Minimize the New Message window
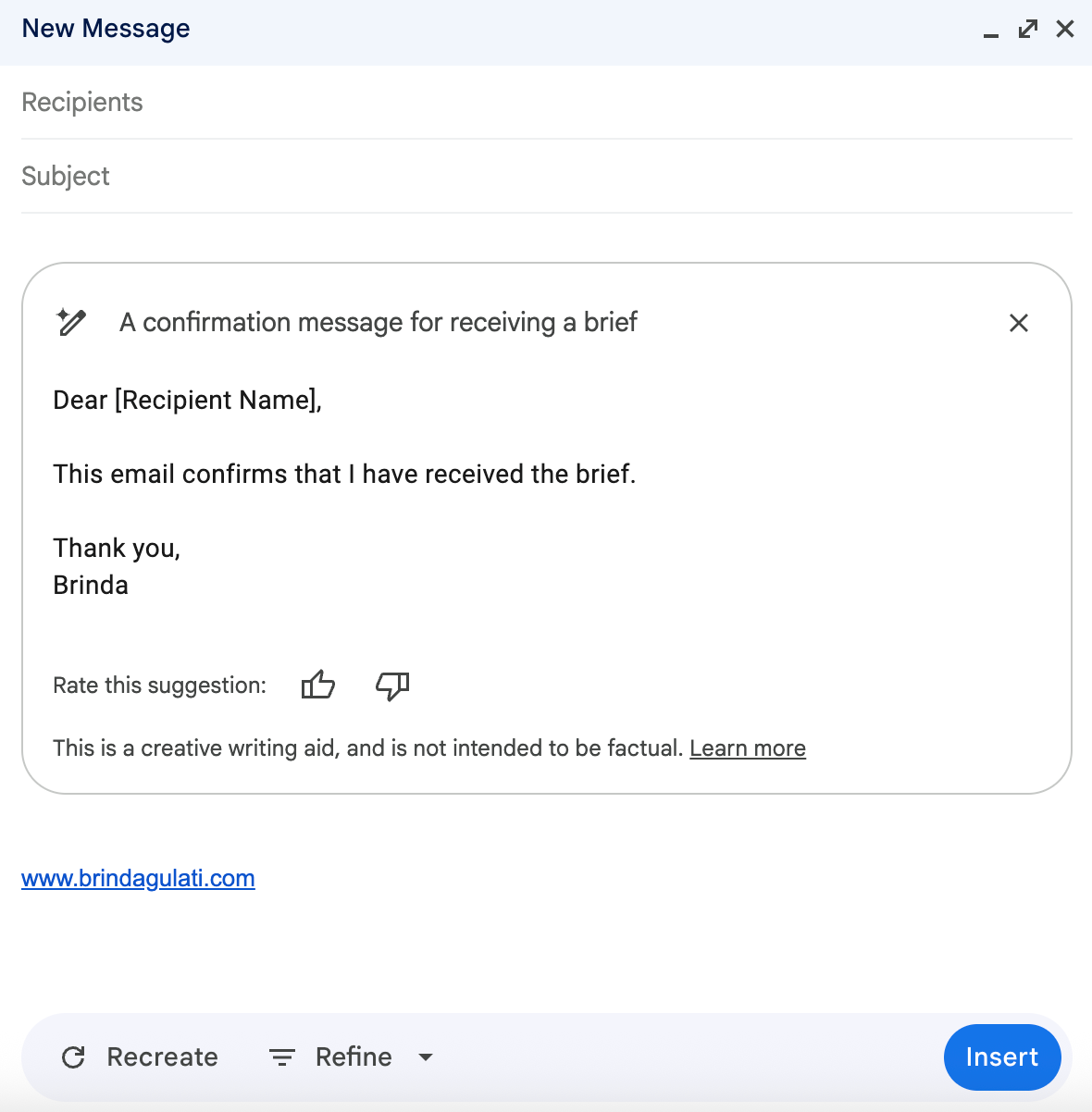Image resolution: width=1092 pixels, height=1112 pixels. pos(991,31)
